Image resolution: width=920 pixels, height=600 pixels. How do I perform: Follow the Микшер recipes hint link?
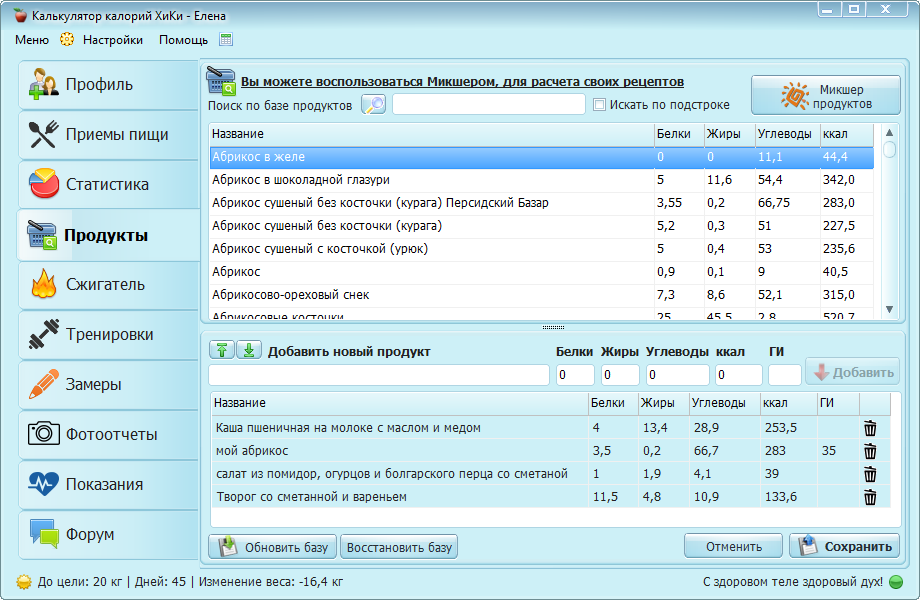coord(462,82)
